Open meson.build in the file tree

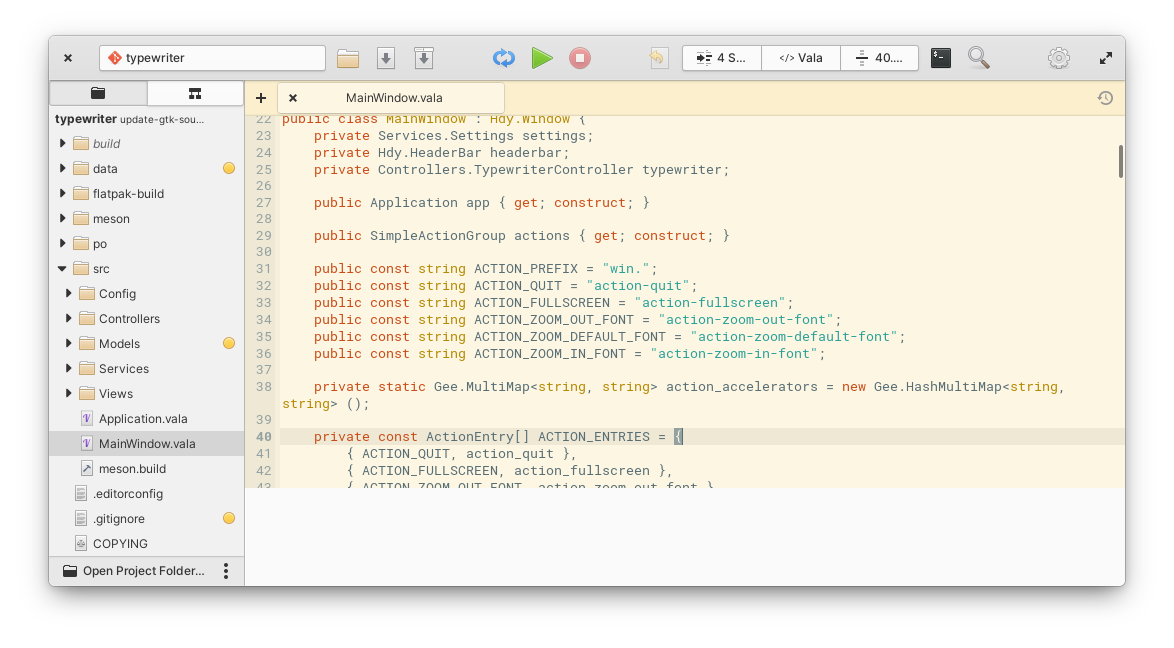click(x=147, y=469)
